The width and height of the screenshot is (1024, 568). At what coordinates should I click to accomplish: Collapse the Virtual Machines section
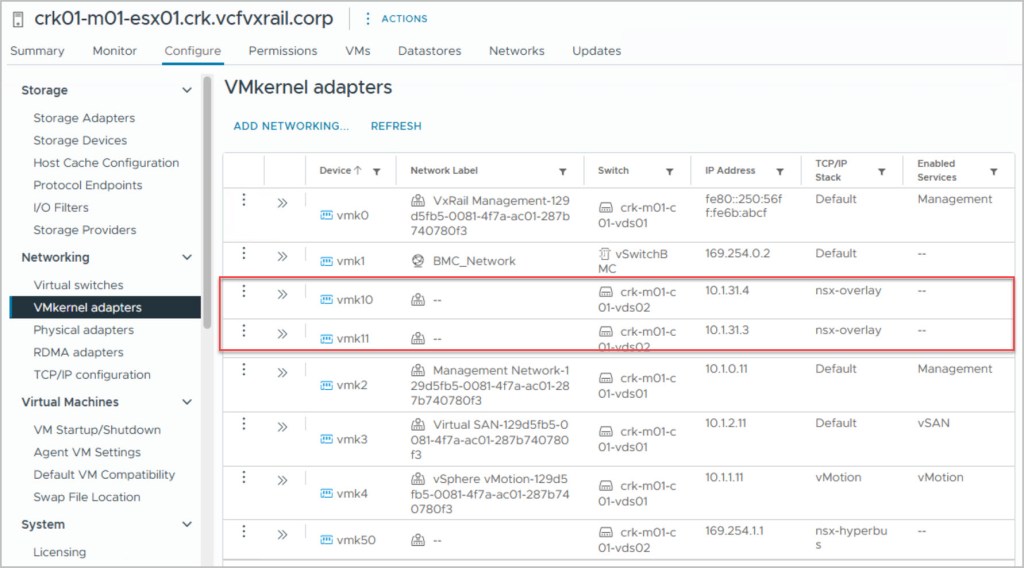click(187, 402)
